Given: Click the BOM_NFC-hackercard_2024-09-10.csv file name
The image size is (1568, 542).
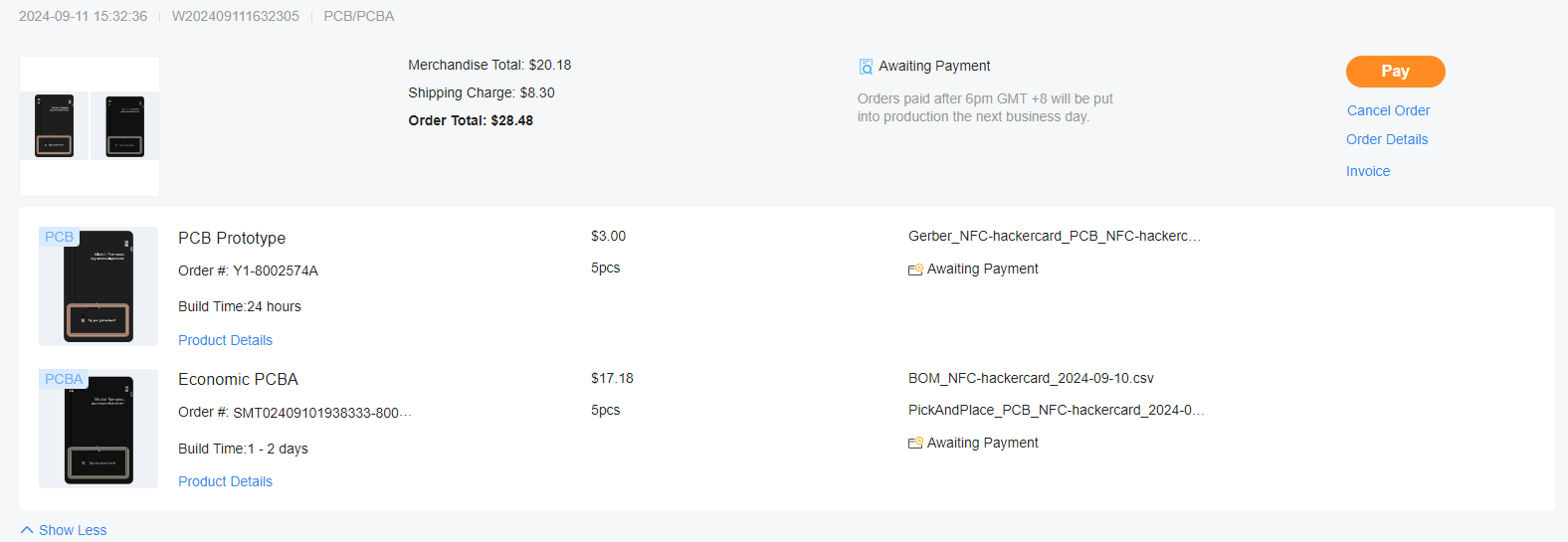Looking at the screenshot, I should coord(1031,378).
